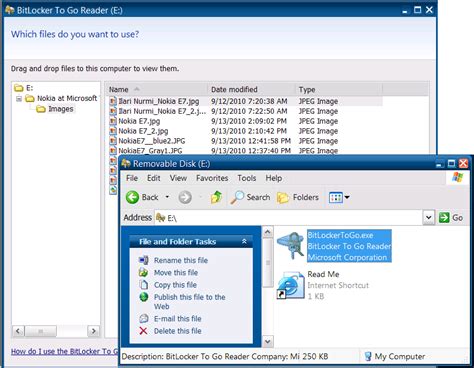Click BitLocker To Go Reader title icon

[9, 10]
